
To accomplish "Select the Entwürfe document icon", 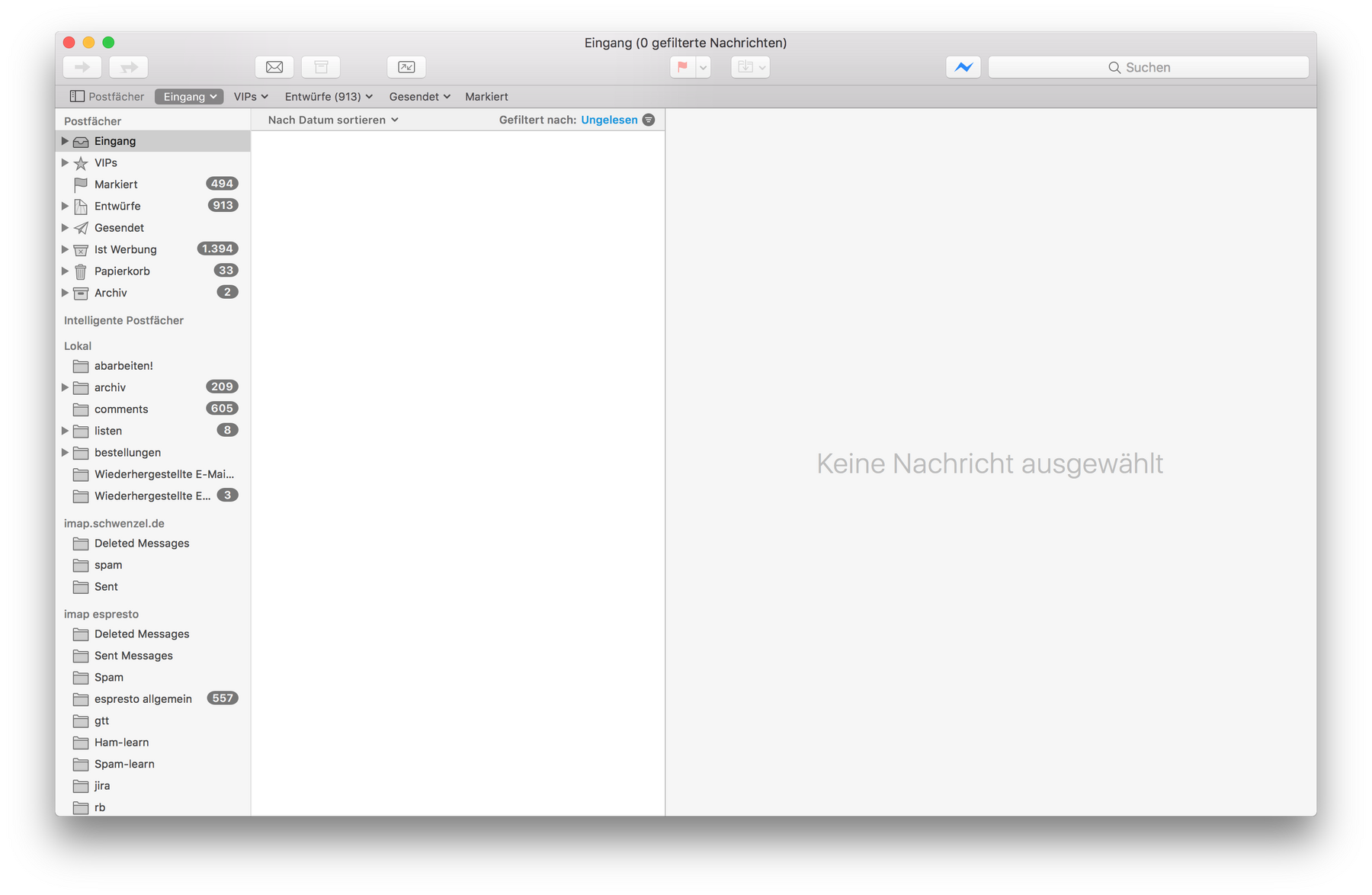I will point(81,206).
